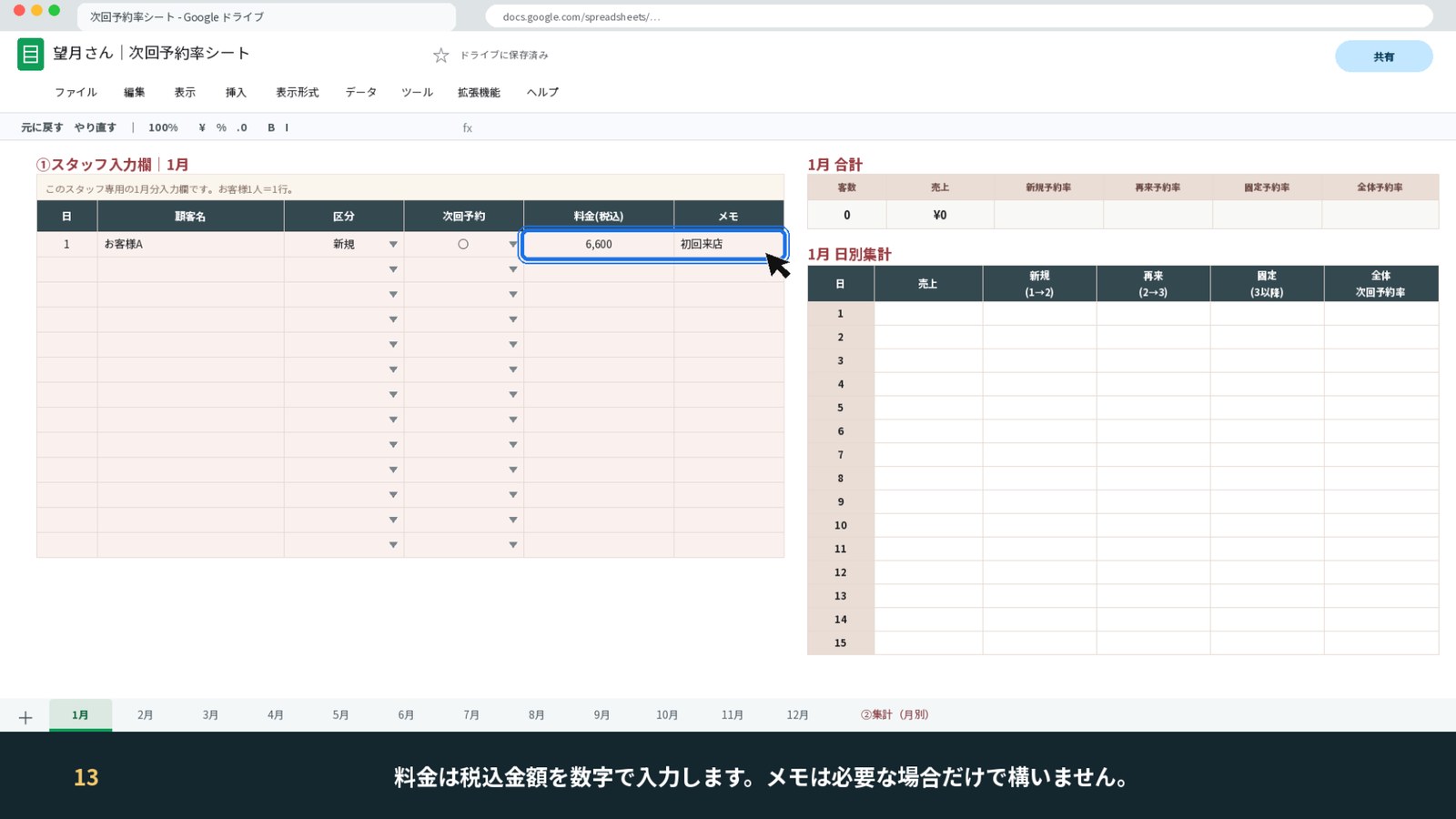The width and height of the screenshot is (1456, 819).
Task: Click 元に戻す undo
Action: 42,127
